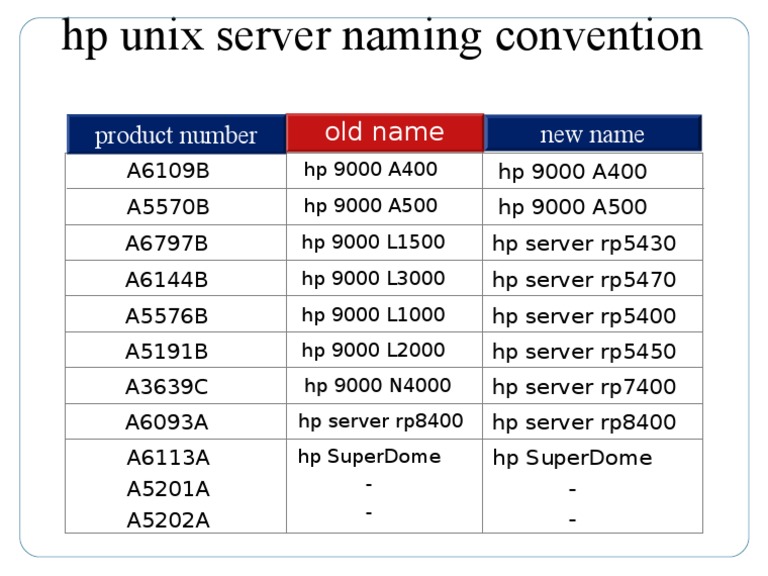The height and width of the screenshot is (576, 768).
Task: Click old name 'hp 9000 L3000'
Action: [x=373, y=278]
